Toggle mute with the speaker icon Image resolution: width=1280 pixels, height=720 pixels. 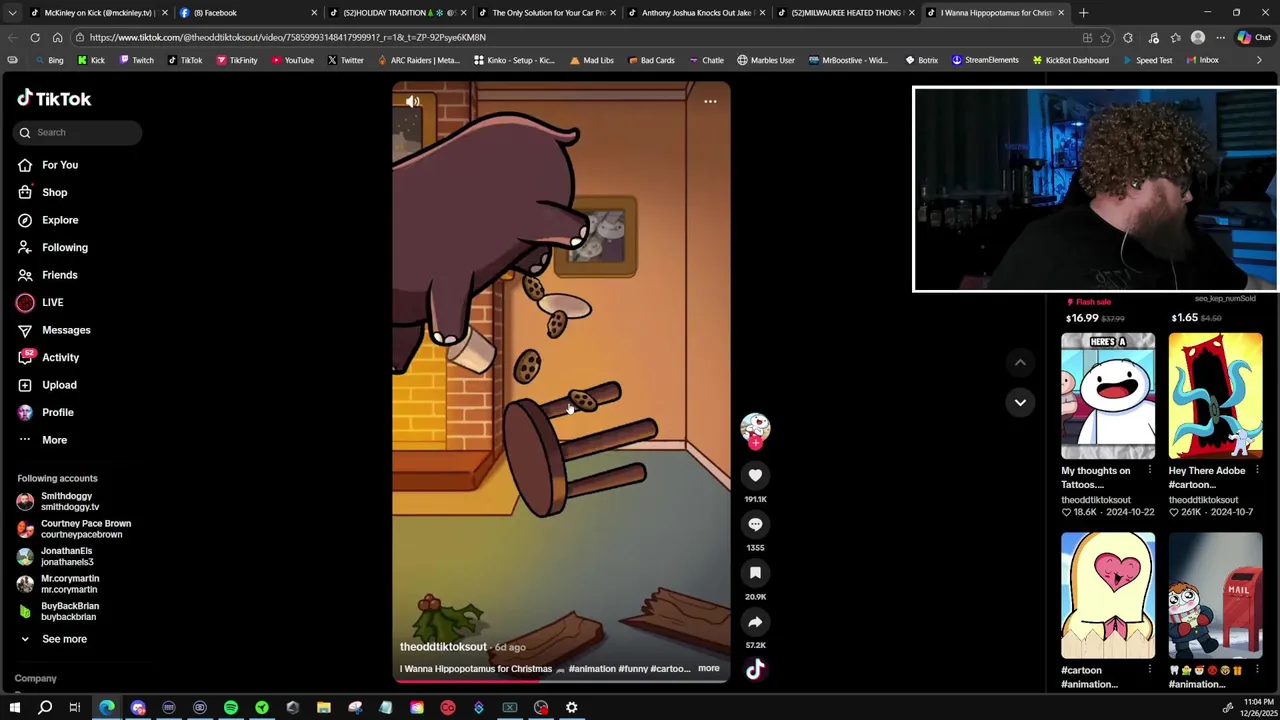pos(413,101)
